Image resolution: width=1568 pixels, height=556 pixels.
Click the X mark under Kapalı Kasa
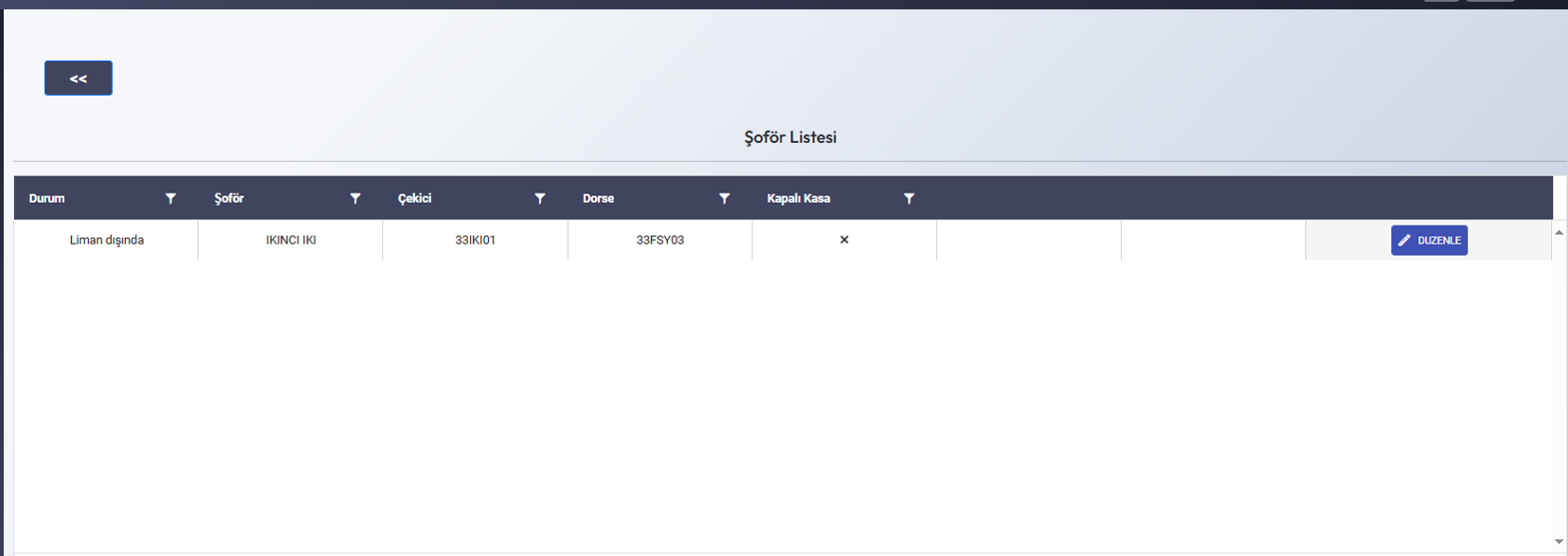pos(844,240)
